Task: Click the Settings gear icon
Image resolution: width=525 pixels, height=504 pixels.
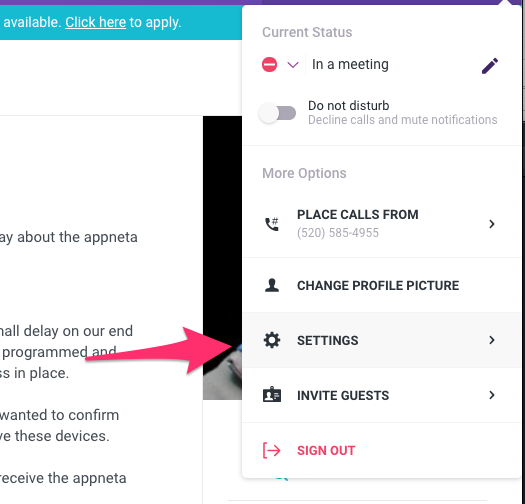Action: [272, 340]
